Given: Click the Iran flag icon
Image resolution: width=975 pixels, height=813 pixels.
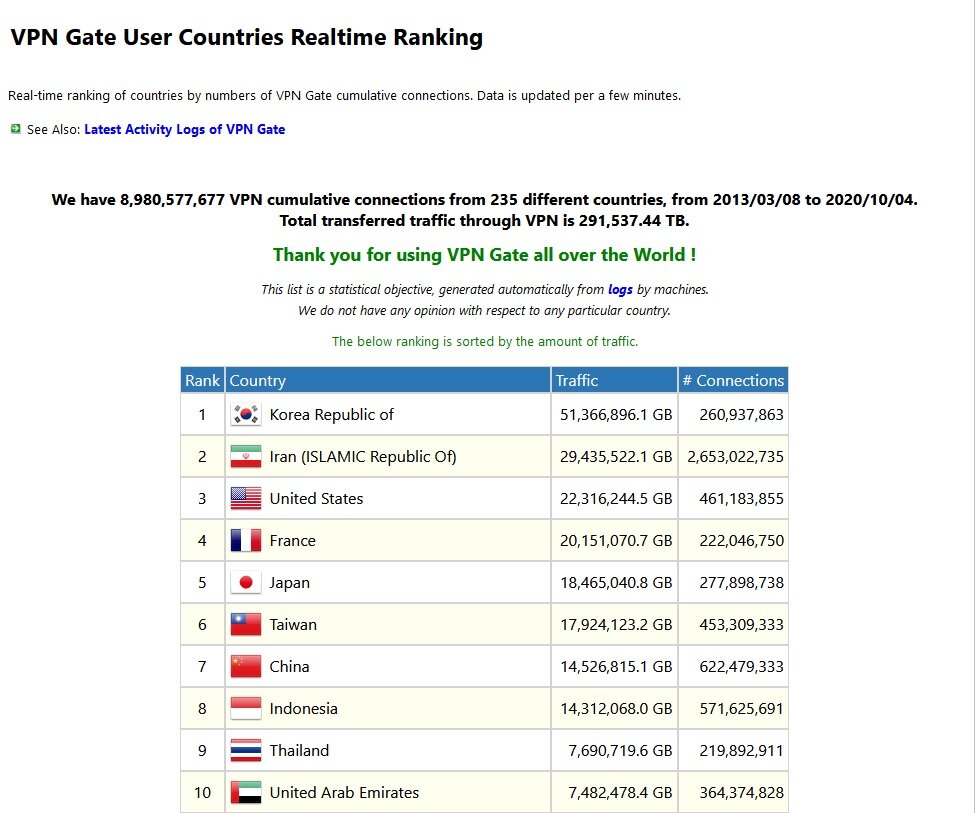Looking at the screenshot, I should pos(245,457).
